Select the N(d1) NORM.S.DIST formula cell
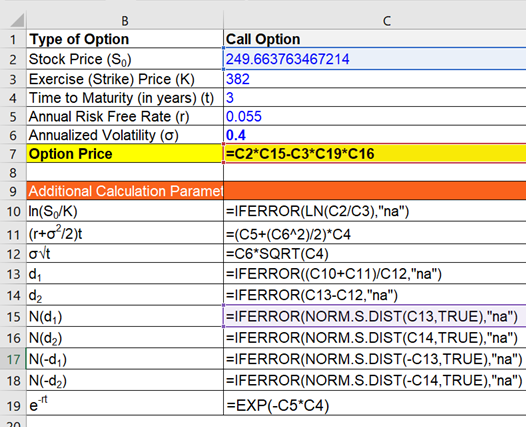This screenshot has height=427, width=526. 375,316
